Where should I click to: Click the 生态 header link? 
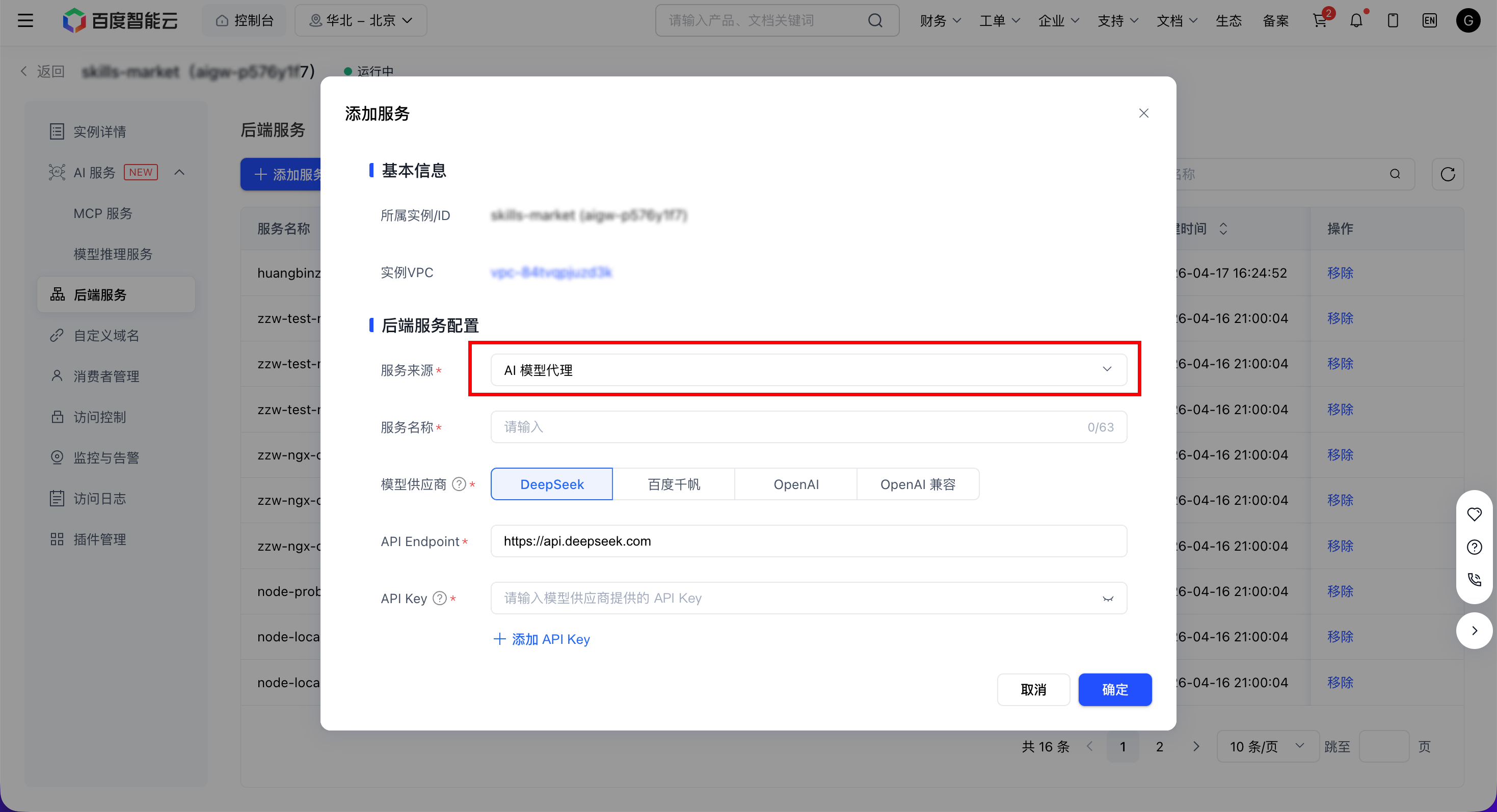click(x=1228, y=21)
